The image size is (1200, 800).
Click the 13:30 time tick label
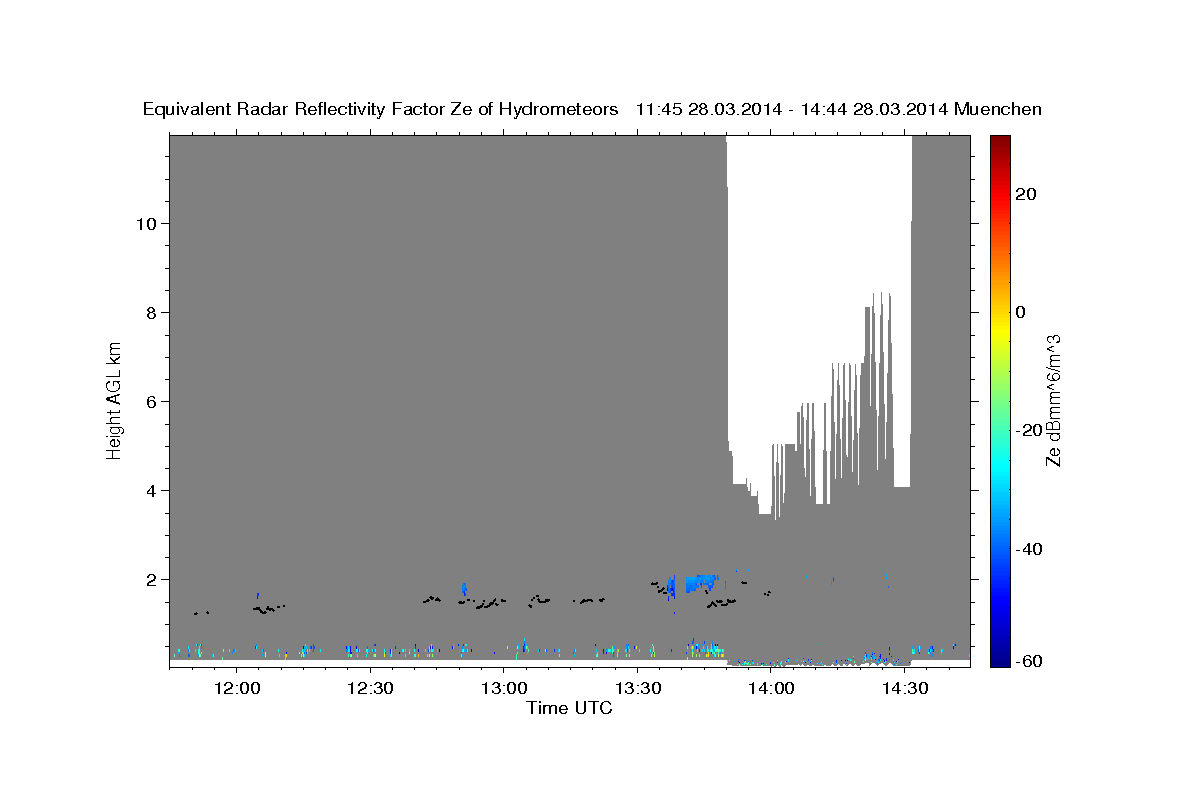point(638,689)
